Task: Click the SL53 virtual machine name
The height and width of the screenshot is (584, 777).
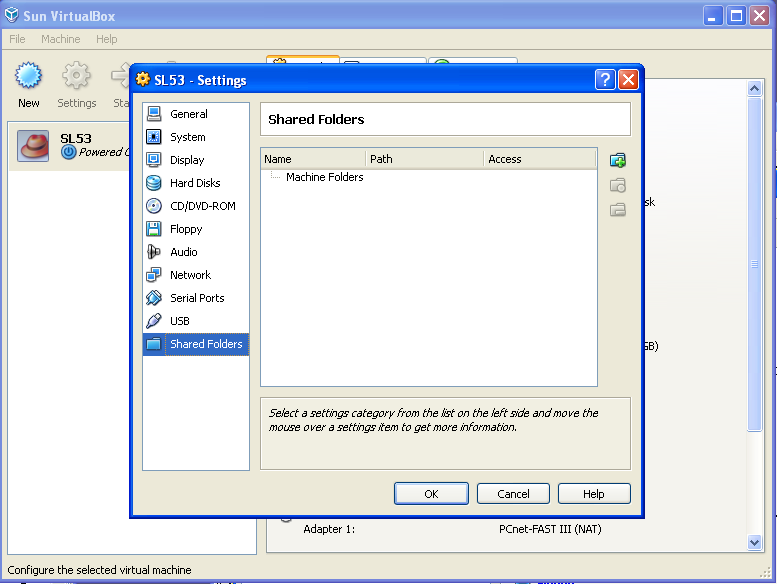Action: (76, 138)
